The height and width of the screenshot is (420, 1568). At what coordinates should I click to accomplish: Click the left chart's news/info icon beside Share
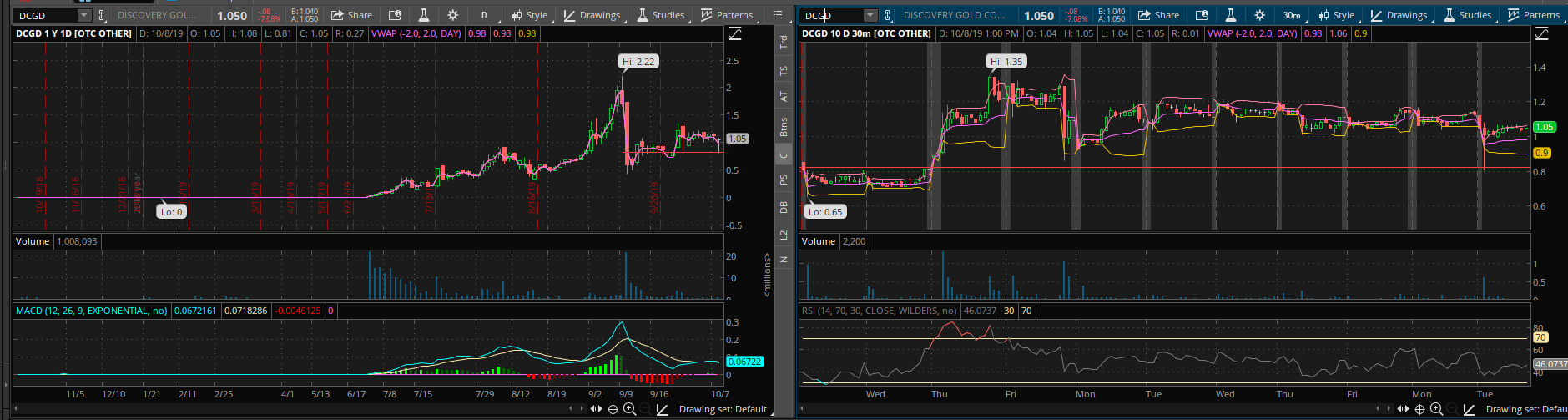pyautogui.click(x=395, y=15)
